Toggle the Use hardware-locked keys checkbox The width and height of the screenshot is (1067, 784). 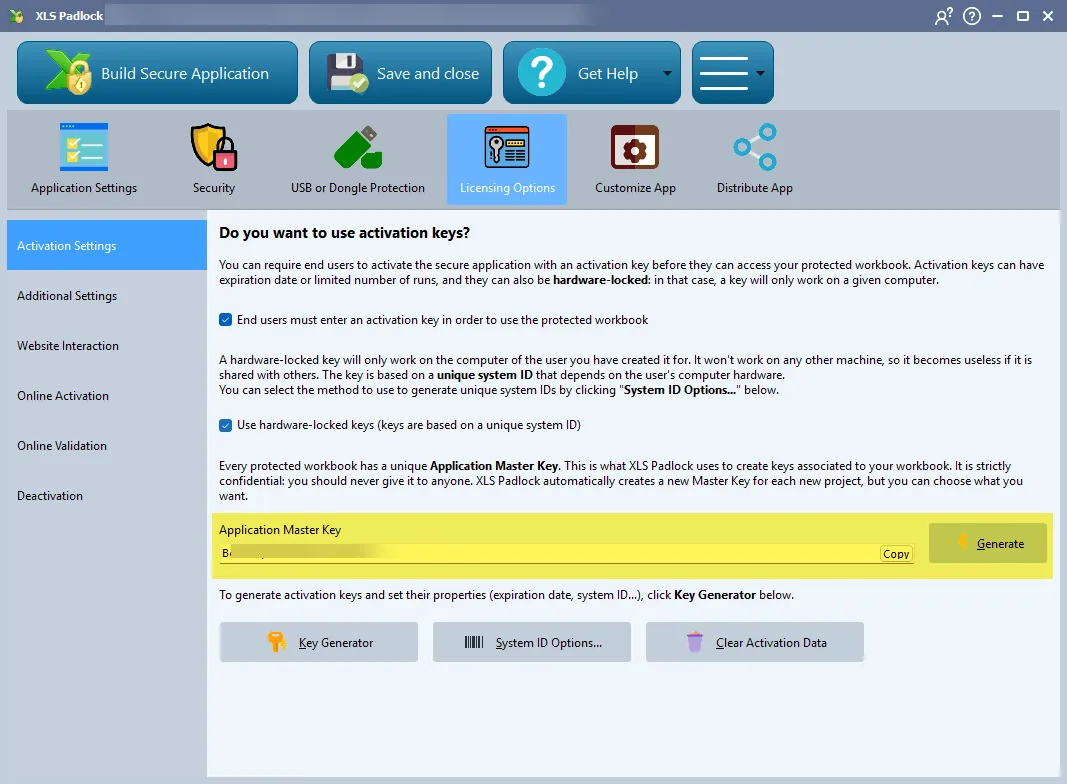pyautogui.click(x=226, y=425)
